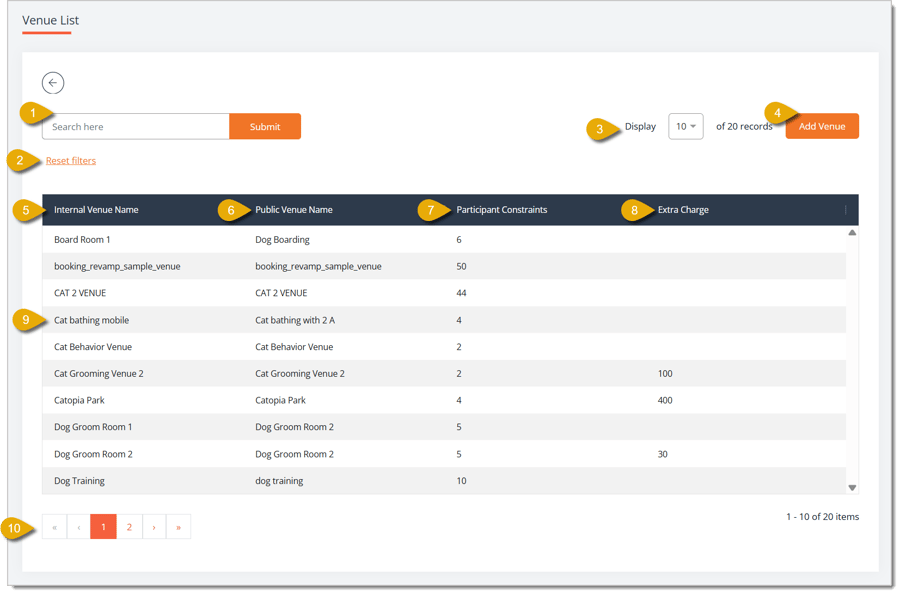Select CAT 2 VENUE public name cell

coord(282,294)
